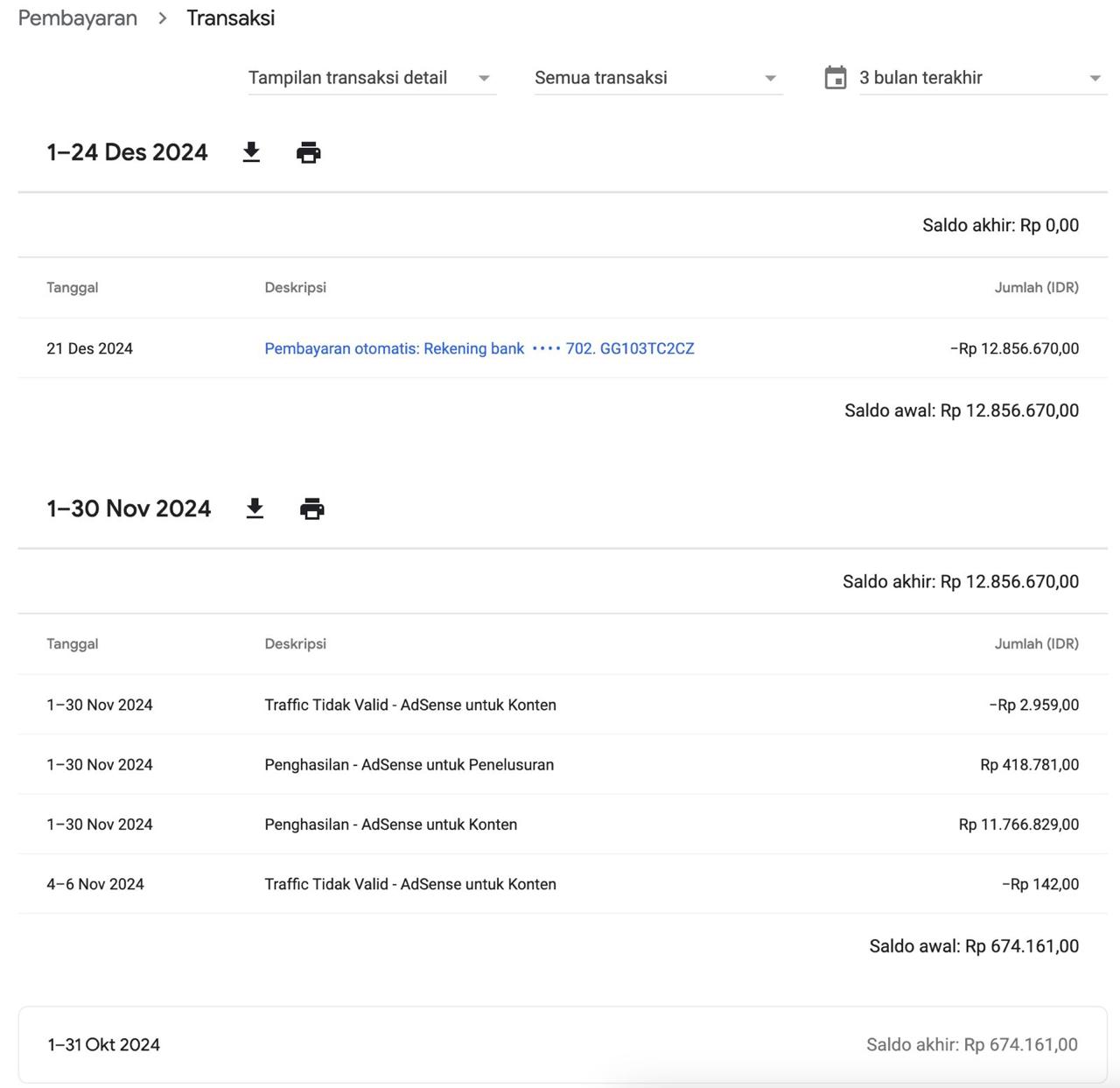
Task: Click the breadcrumb chevron after Pembayaran
Action: 163,18
